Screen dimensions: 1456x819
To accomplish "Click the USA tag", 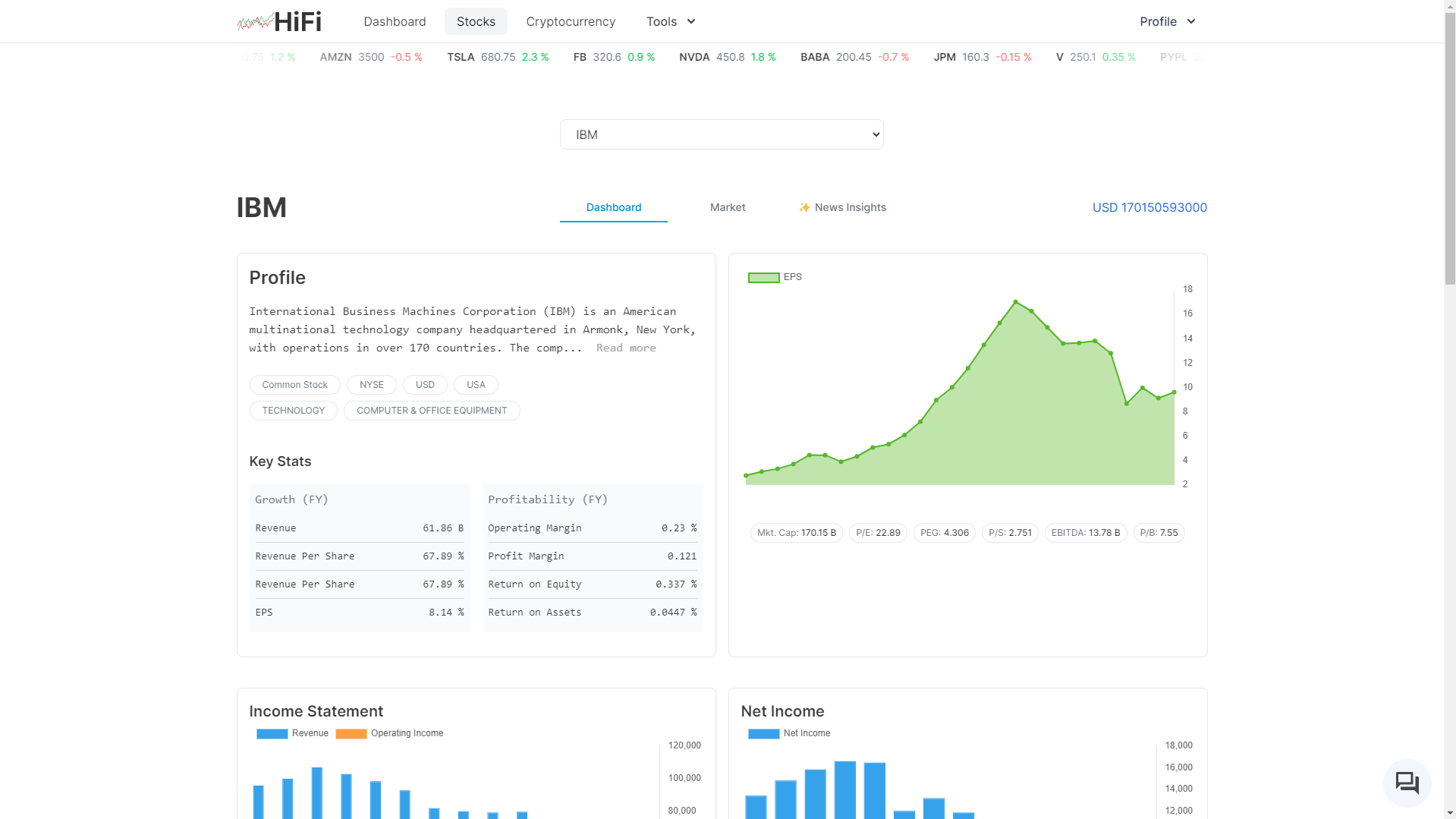I will coord(476,385).
